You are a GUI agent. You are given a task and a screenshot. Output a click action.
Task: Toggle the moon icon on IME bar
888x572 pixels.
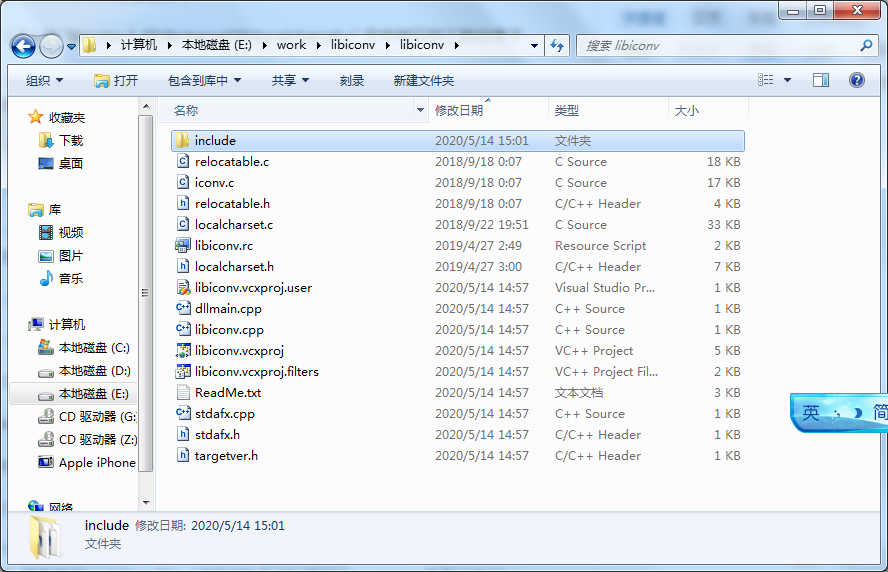tap(857, 413)
